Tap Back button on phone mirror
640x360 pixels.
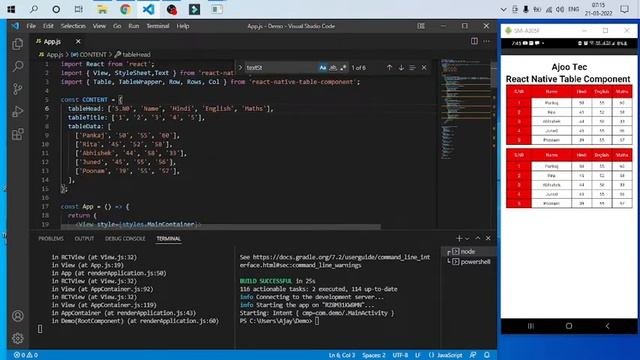607,326
